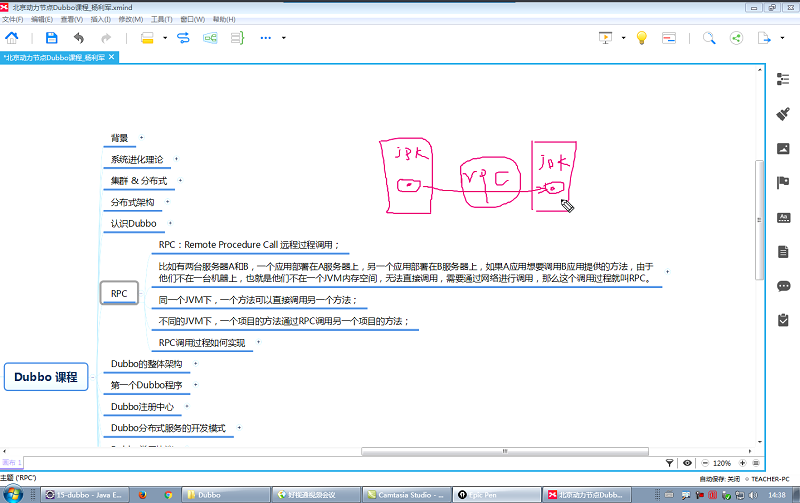Expand the 认识Dubbo topic
Viewport: 800px width, 503px height.
170,223
